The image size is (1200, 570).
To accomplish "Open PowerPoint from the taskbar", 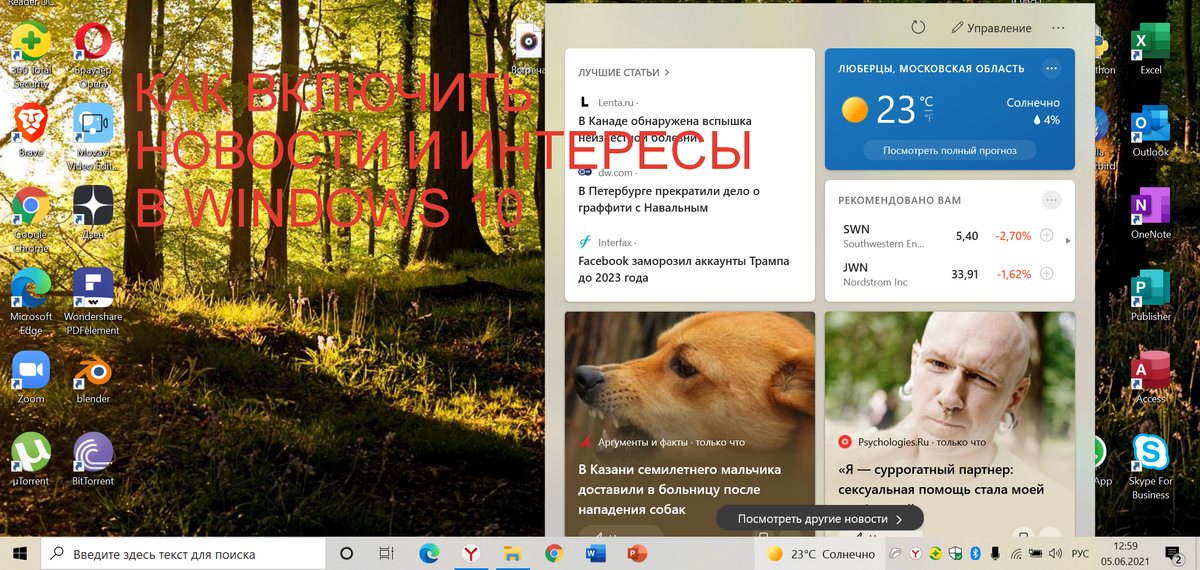I will pyautogui.click(x=637, y=553).
